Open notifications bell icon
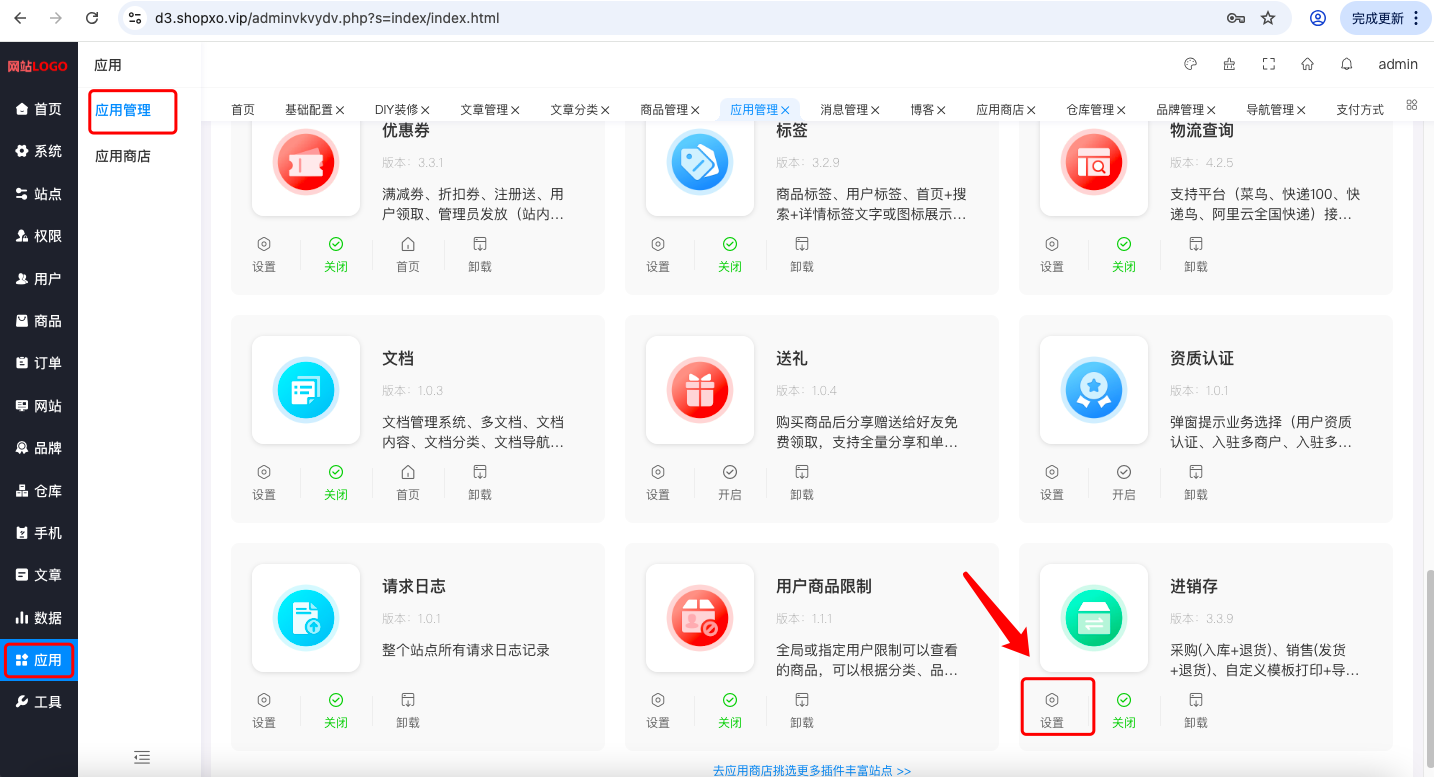This screenshot has height=777, width=1434. coord(1347,64)
